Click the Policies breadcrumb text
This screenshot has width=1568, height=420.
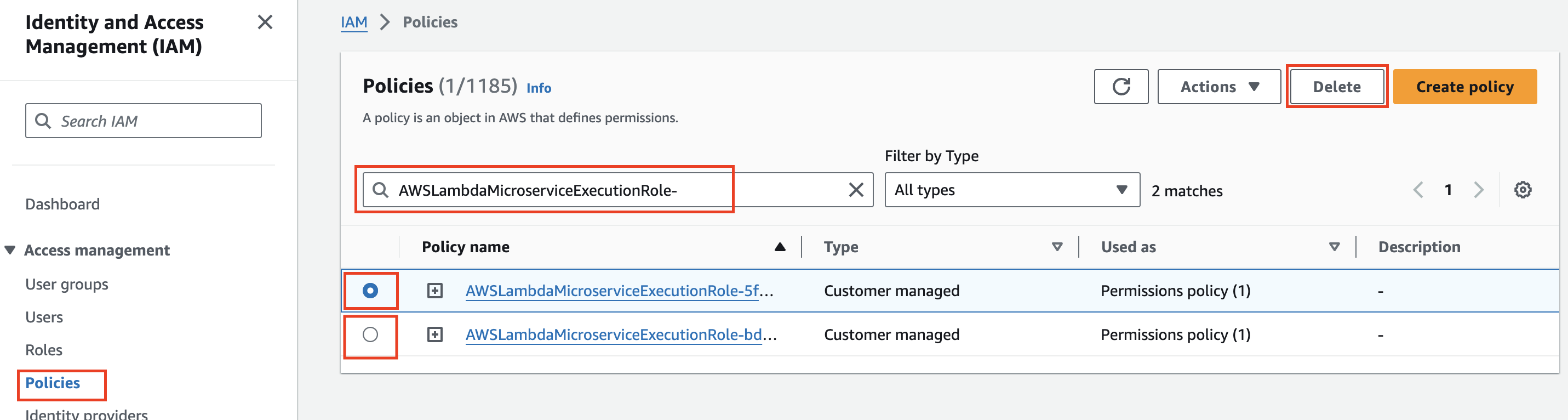point(430,22)
